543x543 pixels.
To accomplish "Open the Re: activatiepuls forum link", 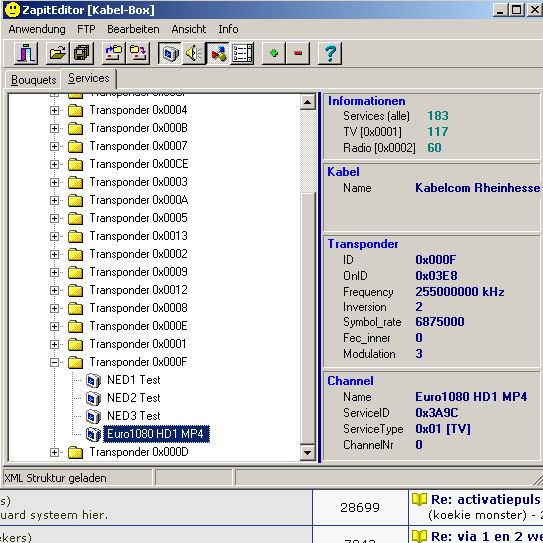I will click(x=486, y=500).
